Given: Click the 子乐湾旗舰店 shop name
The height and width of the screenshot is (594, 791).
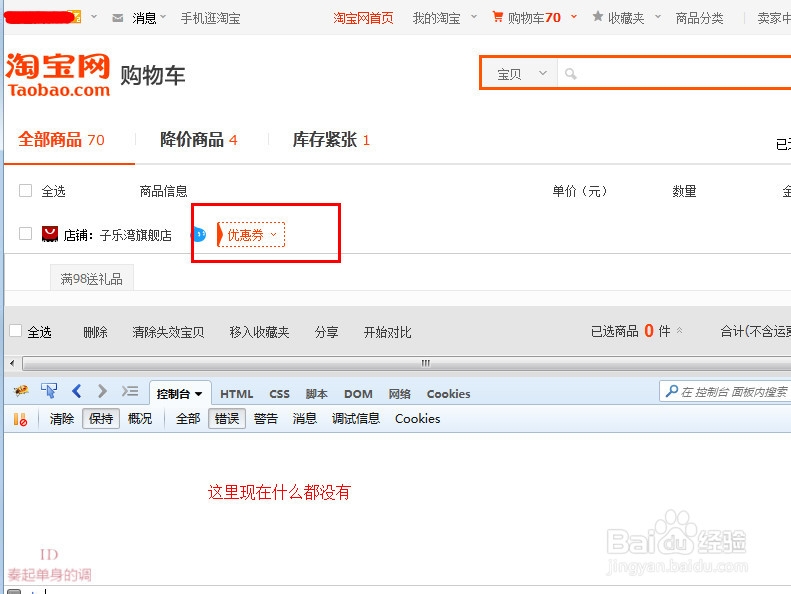Looking at the screenshot, I should pos(136,235).
